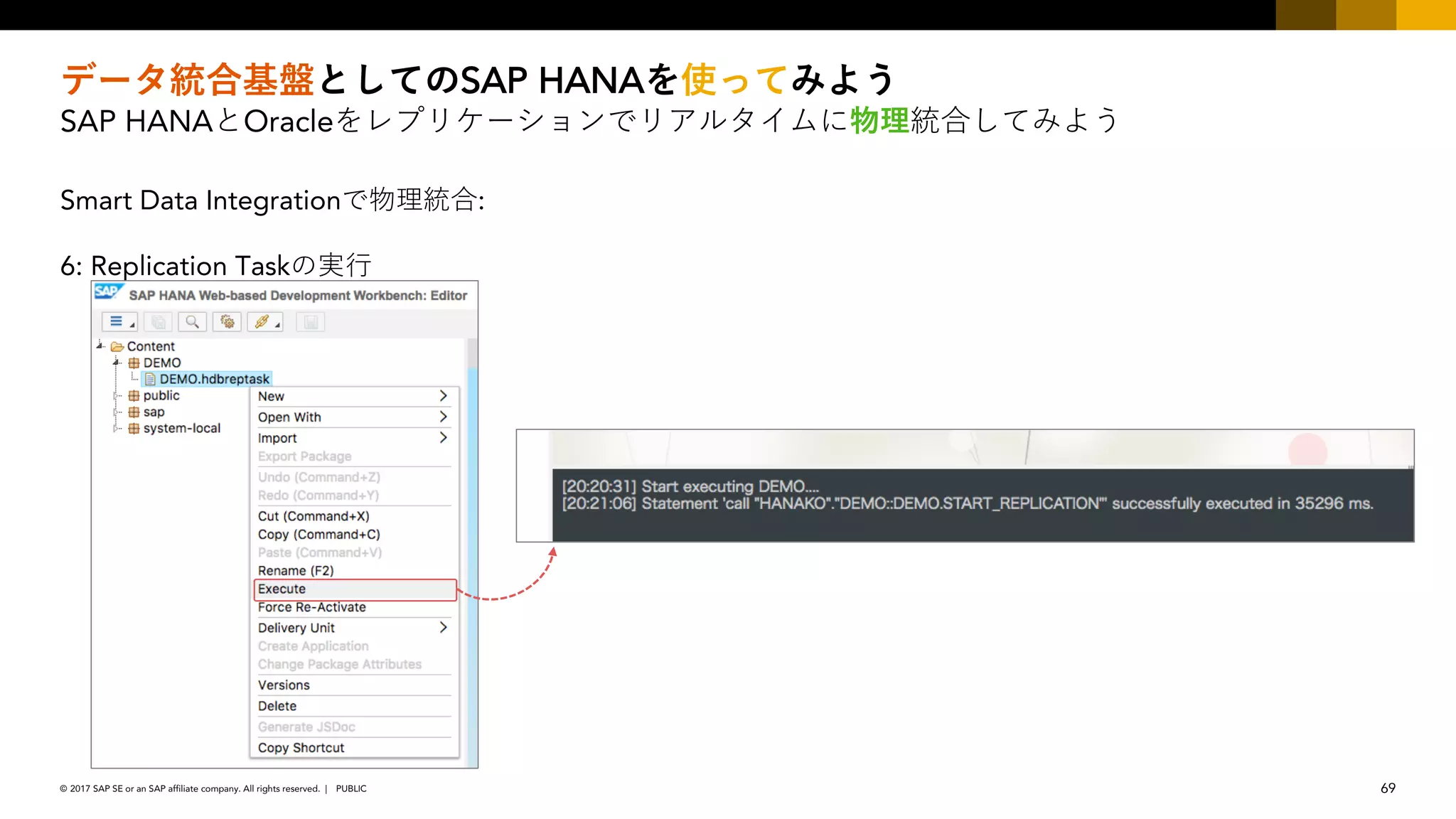Open the Import submenu arrow

443,438
